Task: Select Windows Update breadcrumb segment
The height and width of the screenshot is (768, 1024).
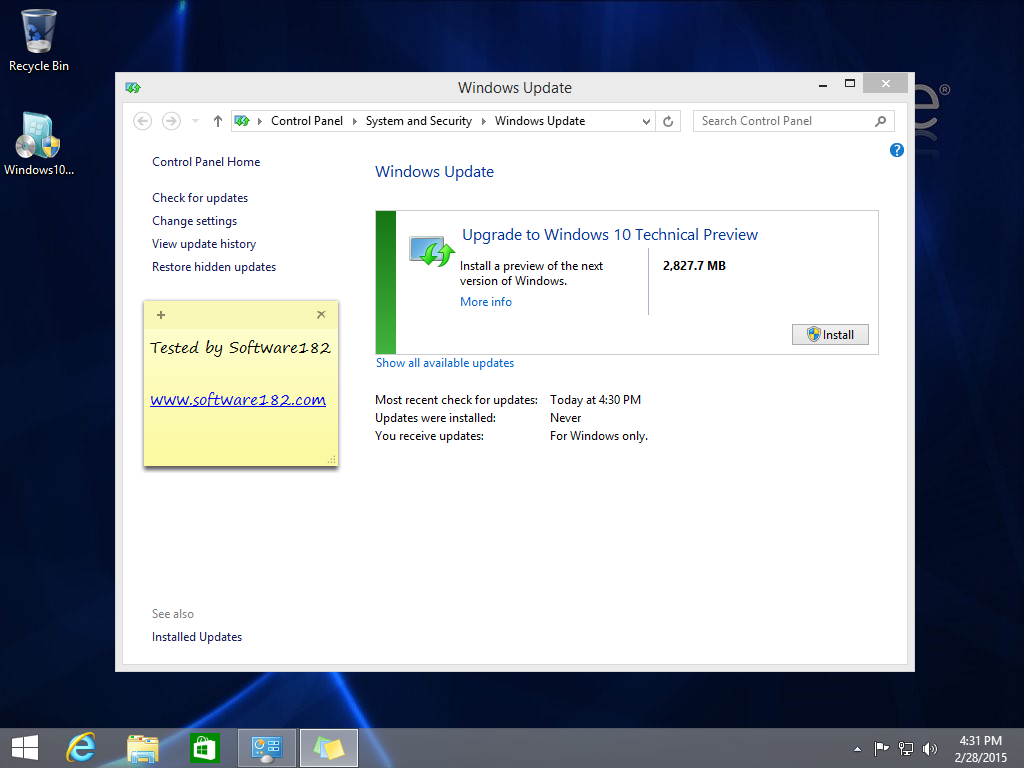Action: click(x=539, y=121)
